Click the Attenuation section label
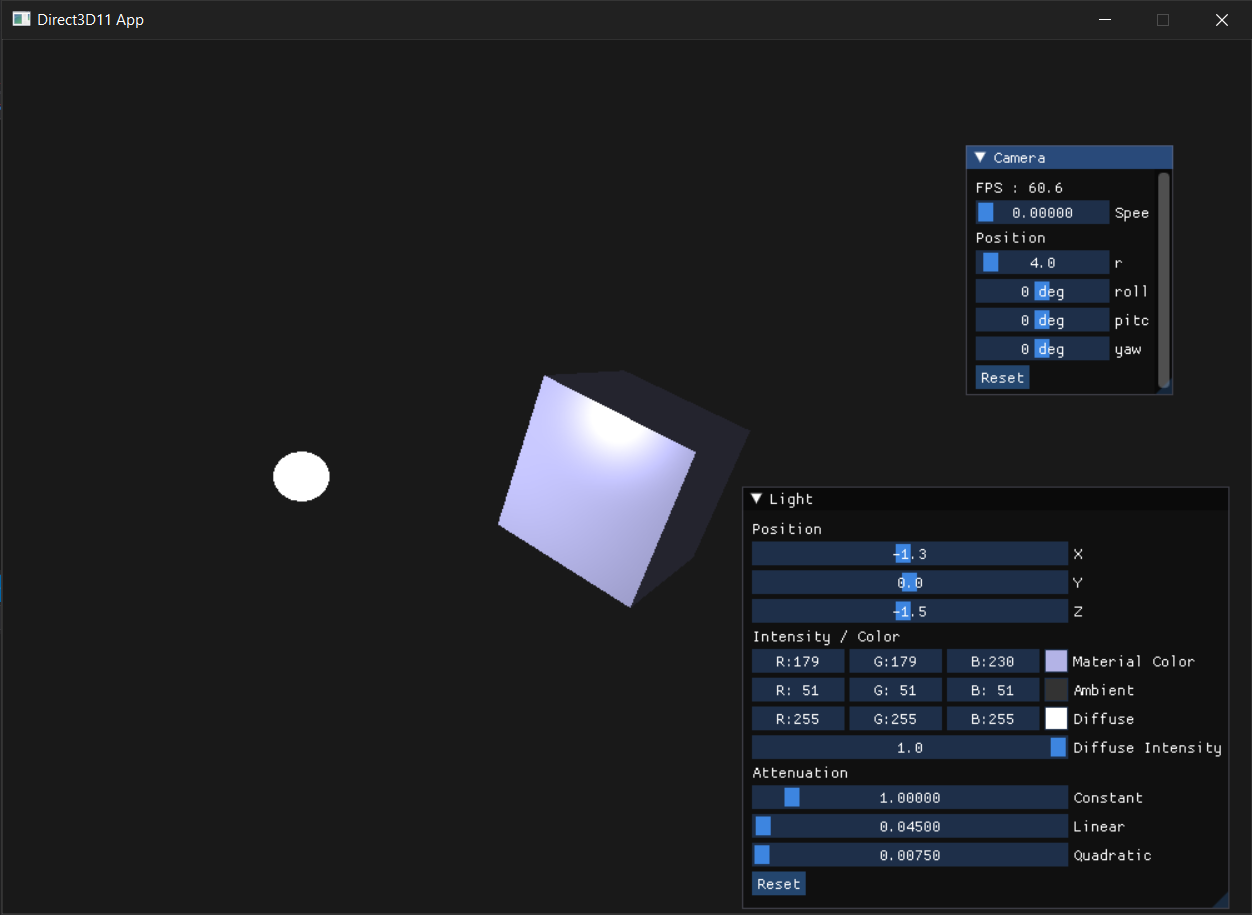This screenshot has height=915, width=1252. coord(800,773)
